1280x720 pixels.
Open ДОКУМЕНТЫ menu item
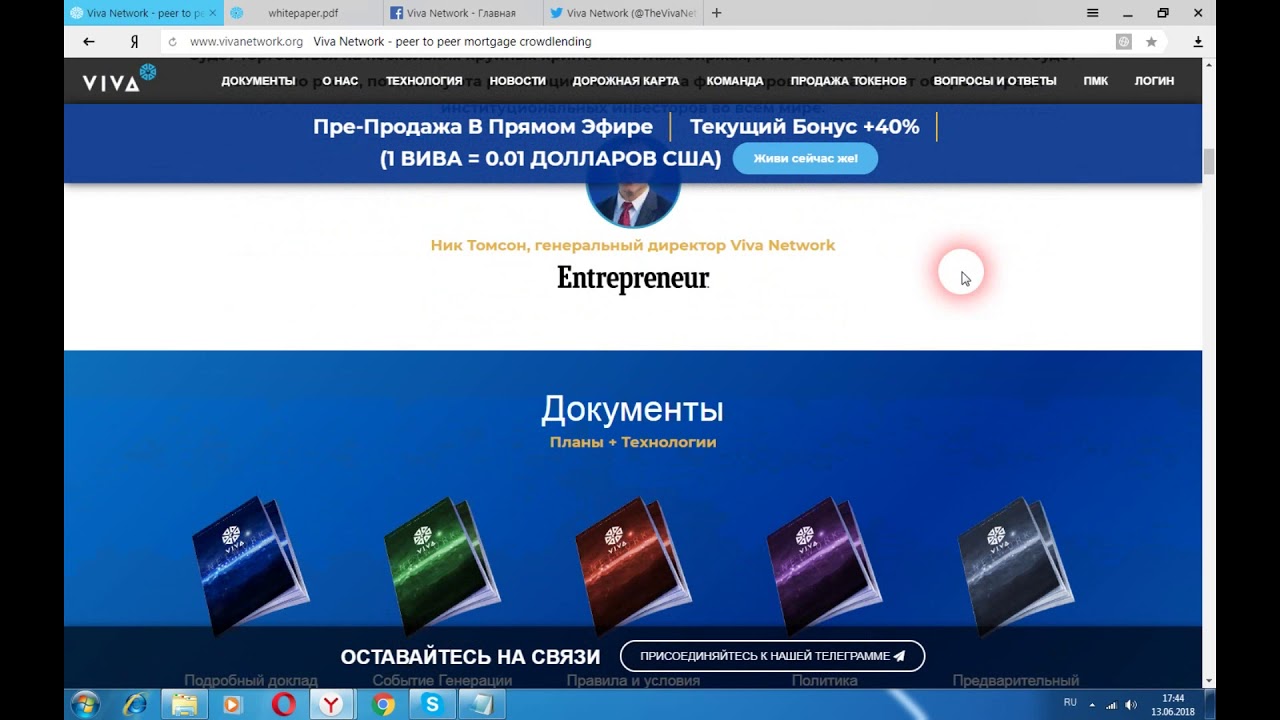(x=258, y=81)
